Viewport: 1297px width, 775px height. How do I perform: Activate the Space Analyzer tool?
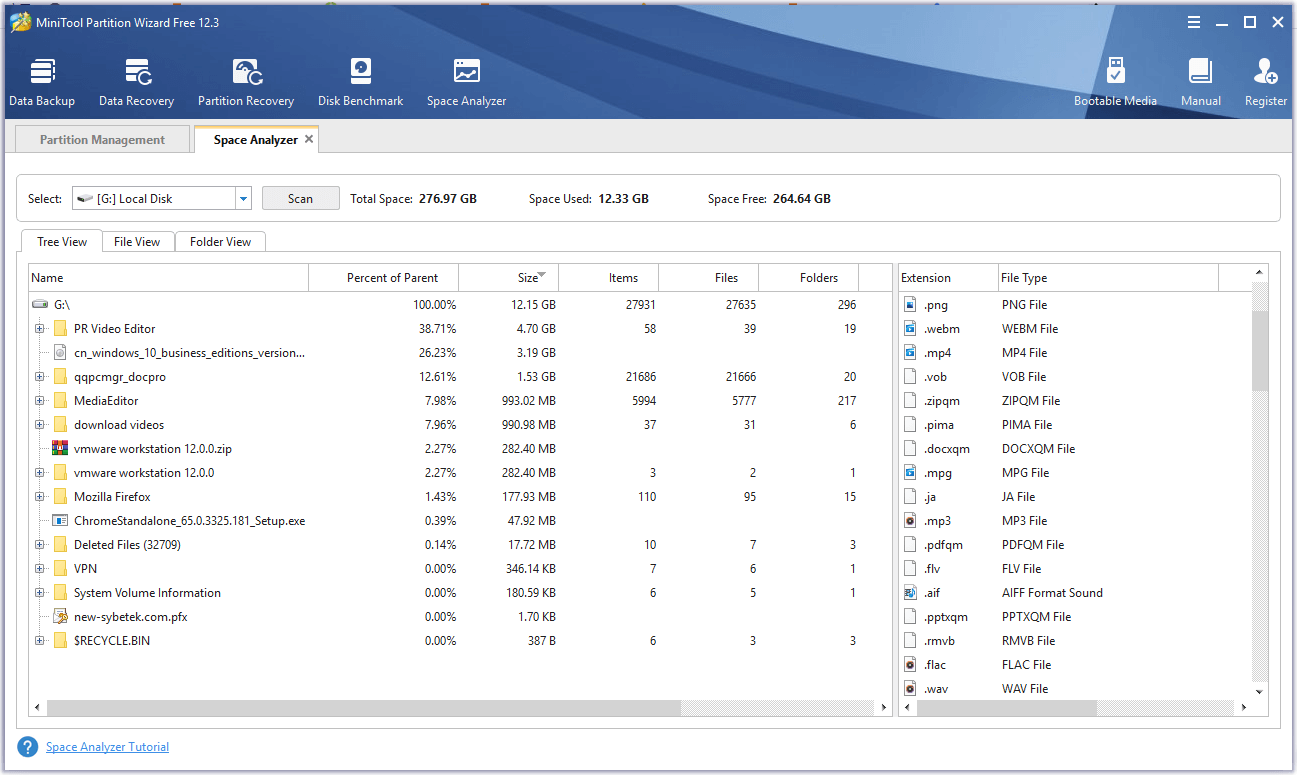point(466,80)
